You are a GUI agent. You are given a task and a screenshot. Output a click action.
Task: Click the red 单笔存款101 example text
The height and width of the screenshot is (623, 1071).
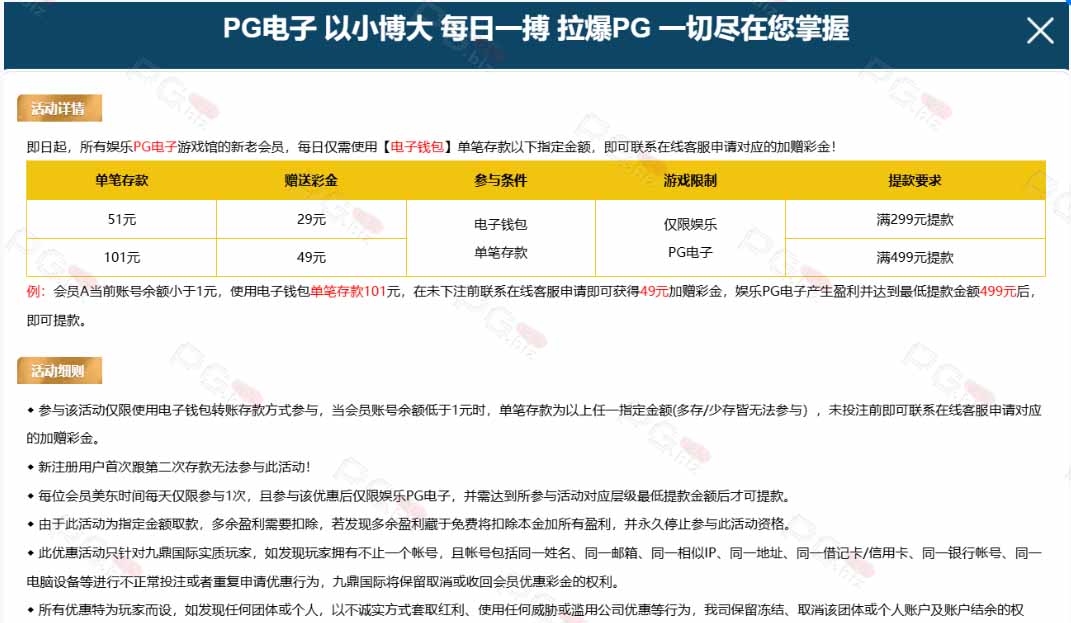(x=348, y=291)
